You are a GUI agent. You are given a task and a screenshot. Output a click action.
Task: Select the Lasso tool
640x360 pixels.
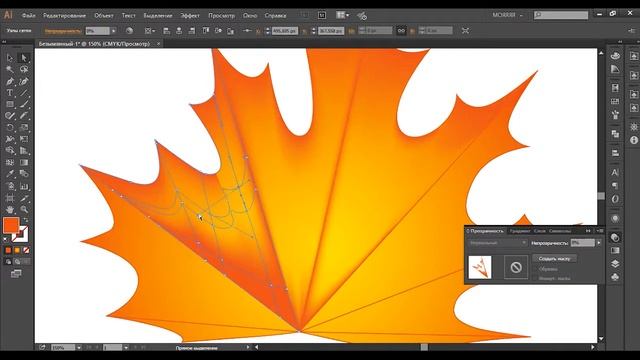pos(24,69)
